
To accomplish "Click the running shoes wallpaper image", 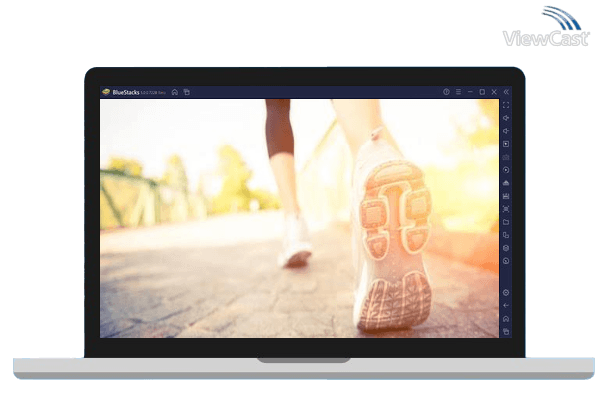I will coord(298,218).
